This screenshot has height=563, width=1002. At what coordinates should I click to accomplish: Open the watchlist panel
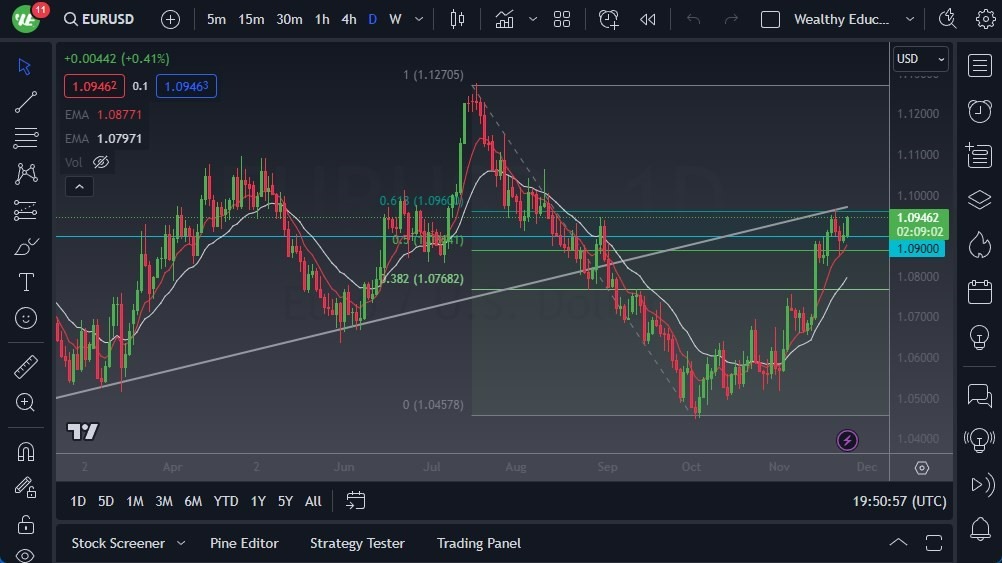[x=980, y=65]
